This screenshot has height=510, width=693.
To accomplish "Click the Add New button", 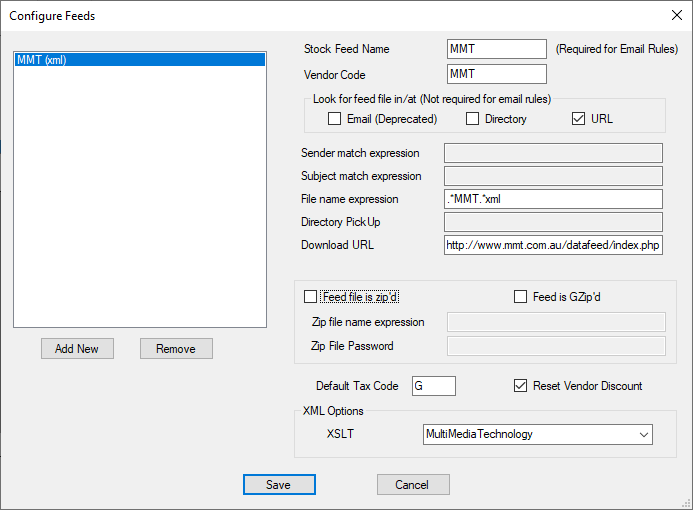I will pyautogui.click(x=77, y=349).
